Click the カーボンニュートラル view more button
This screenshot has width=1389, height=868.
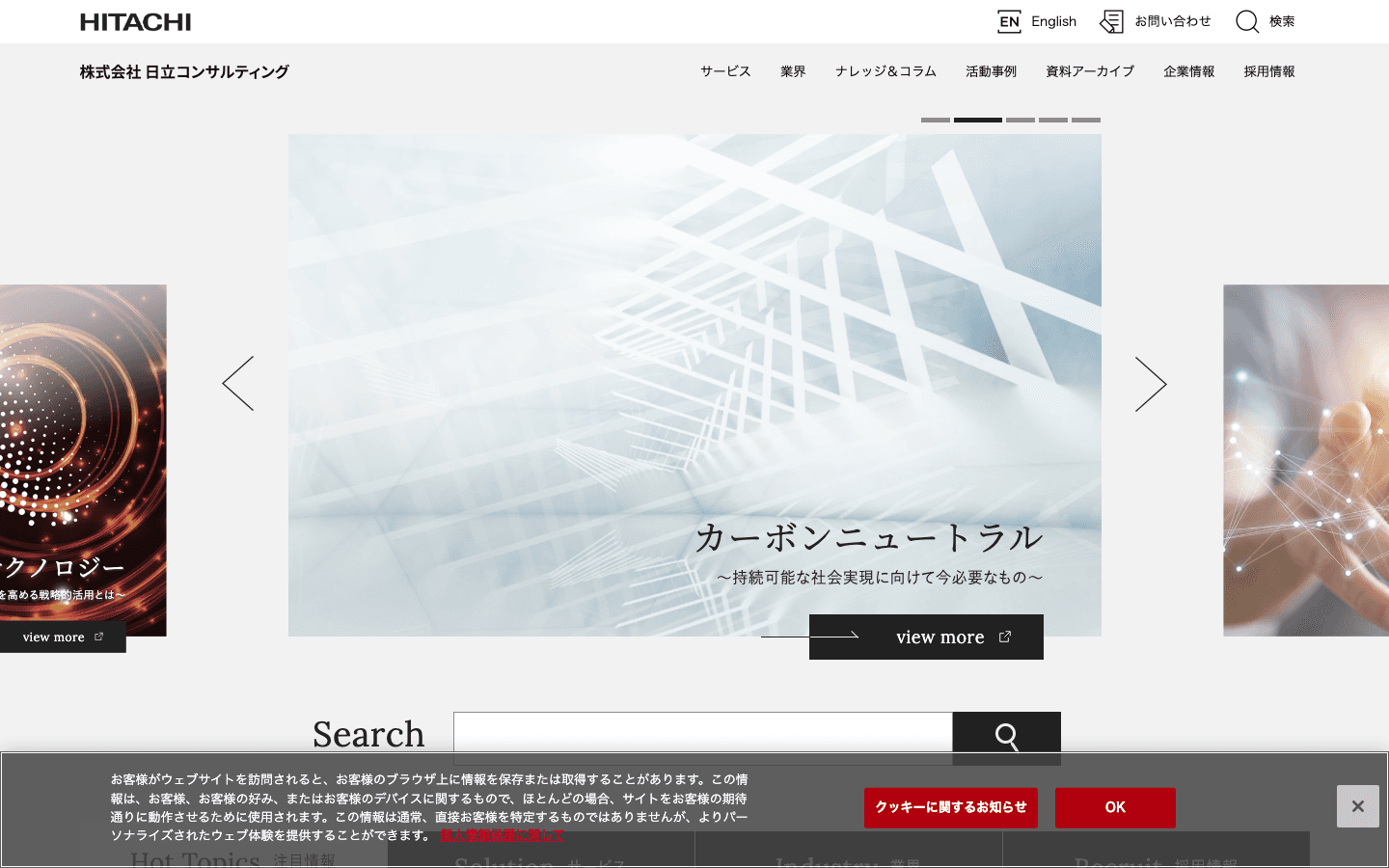point(926,637)
